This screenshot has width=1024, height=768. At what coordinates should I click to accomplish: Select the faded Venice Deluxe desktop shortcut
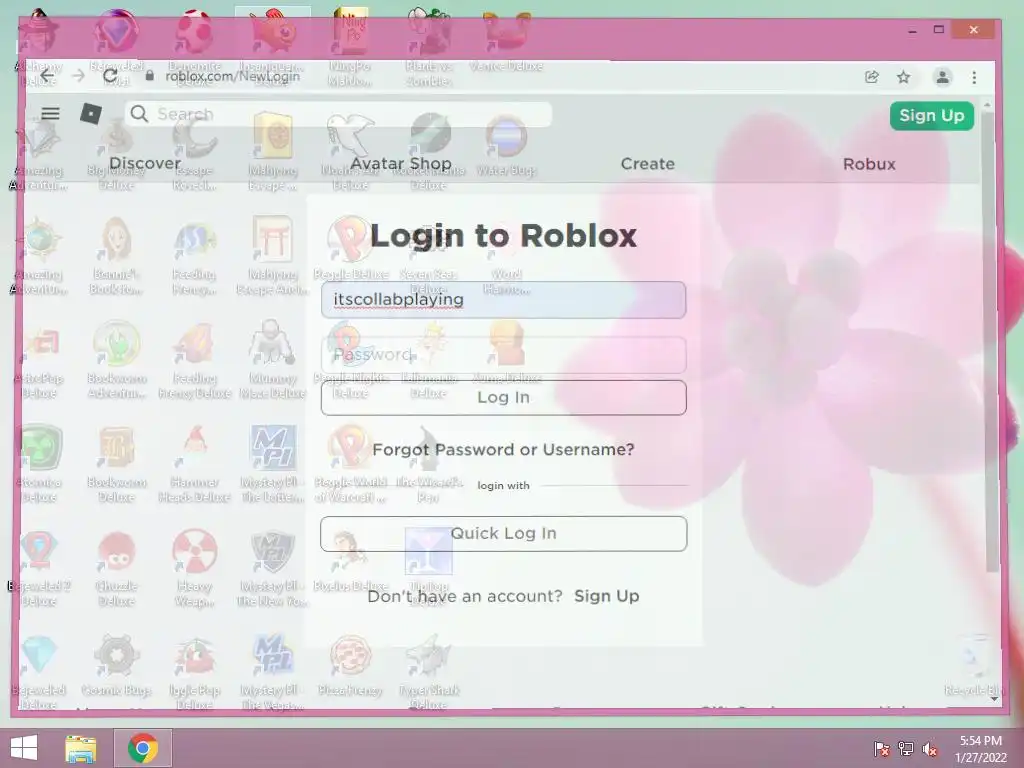(x=506, y=40)
